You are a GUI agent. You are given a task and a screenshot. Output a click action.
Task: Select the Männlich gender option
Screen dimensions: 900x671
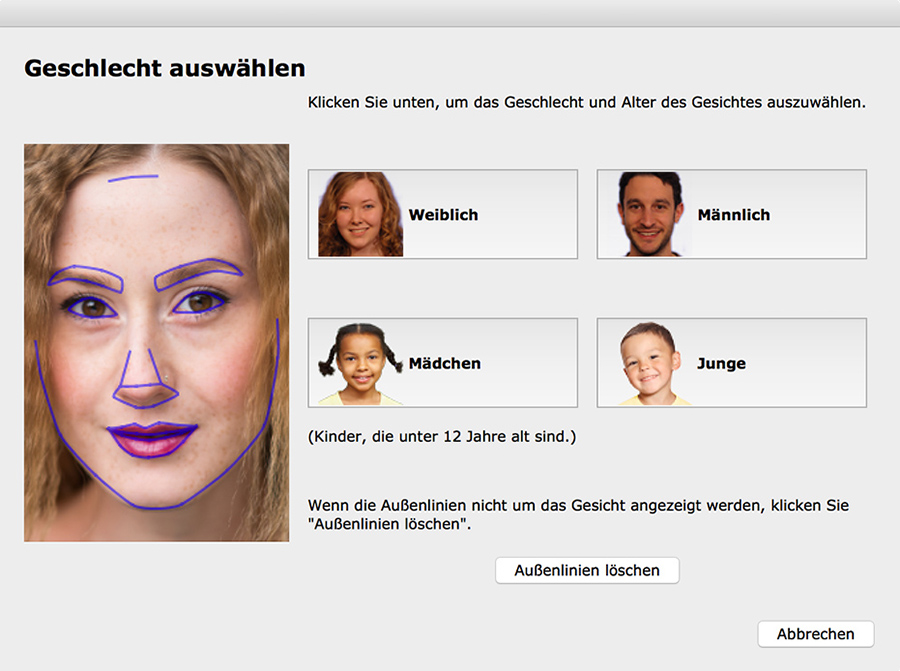(x=732, y=214)
